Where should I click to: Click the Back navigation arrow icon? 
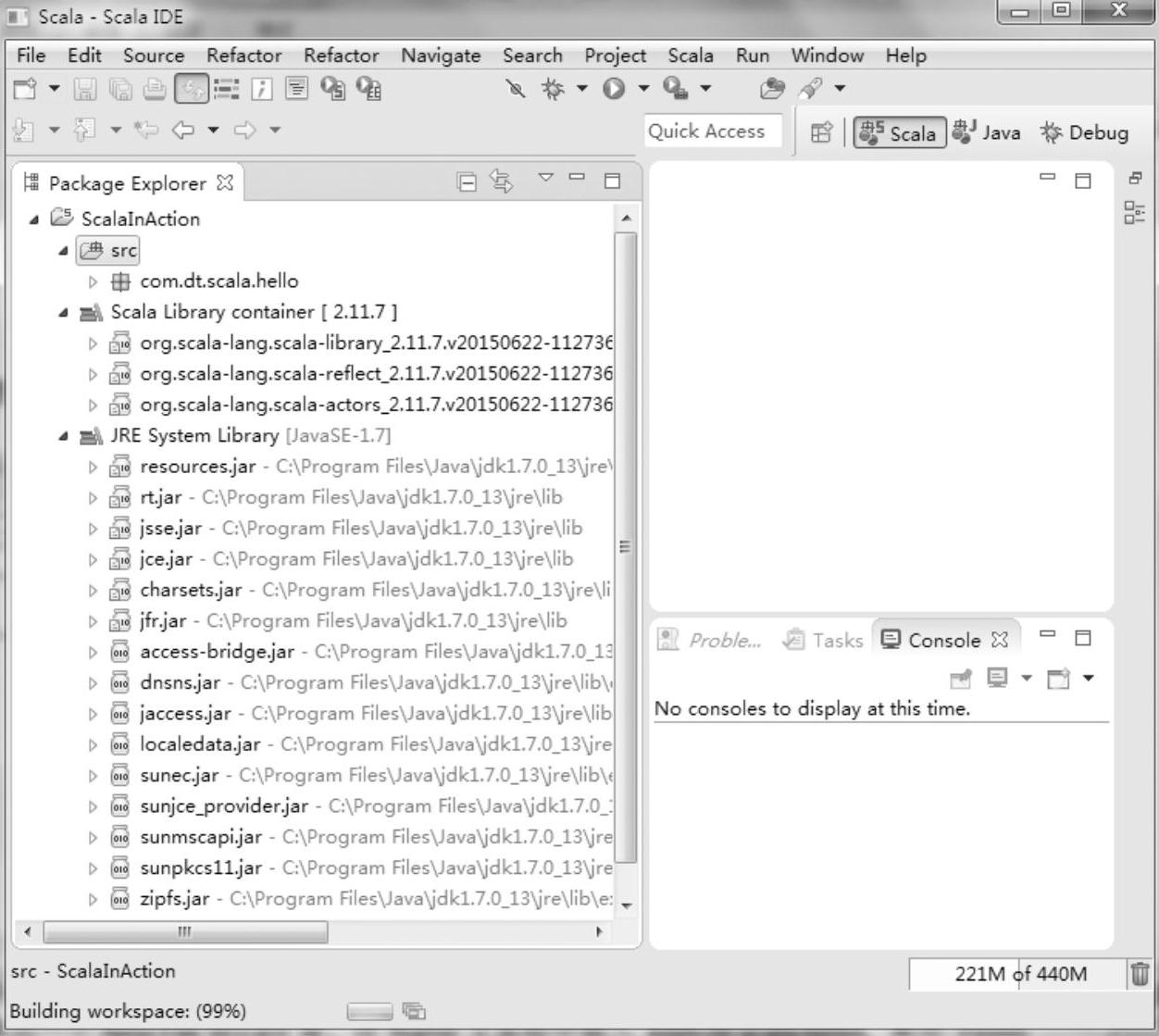(183, 130)
